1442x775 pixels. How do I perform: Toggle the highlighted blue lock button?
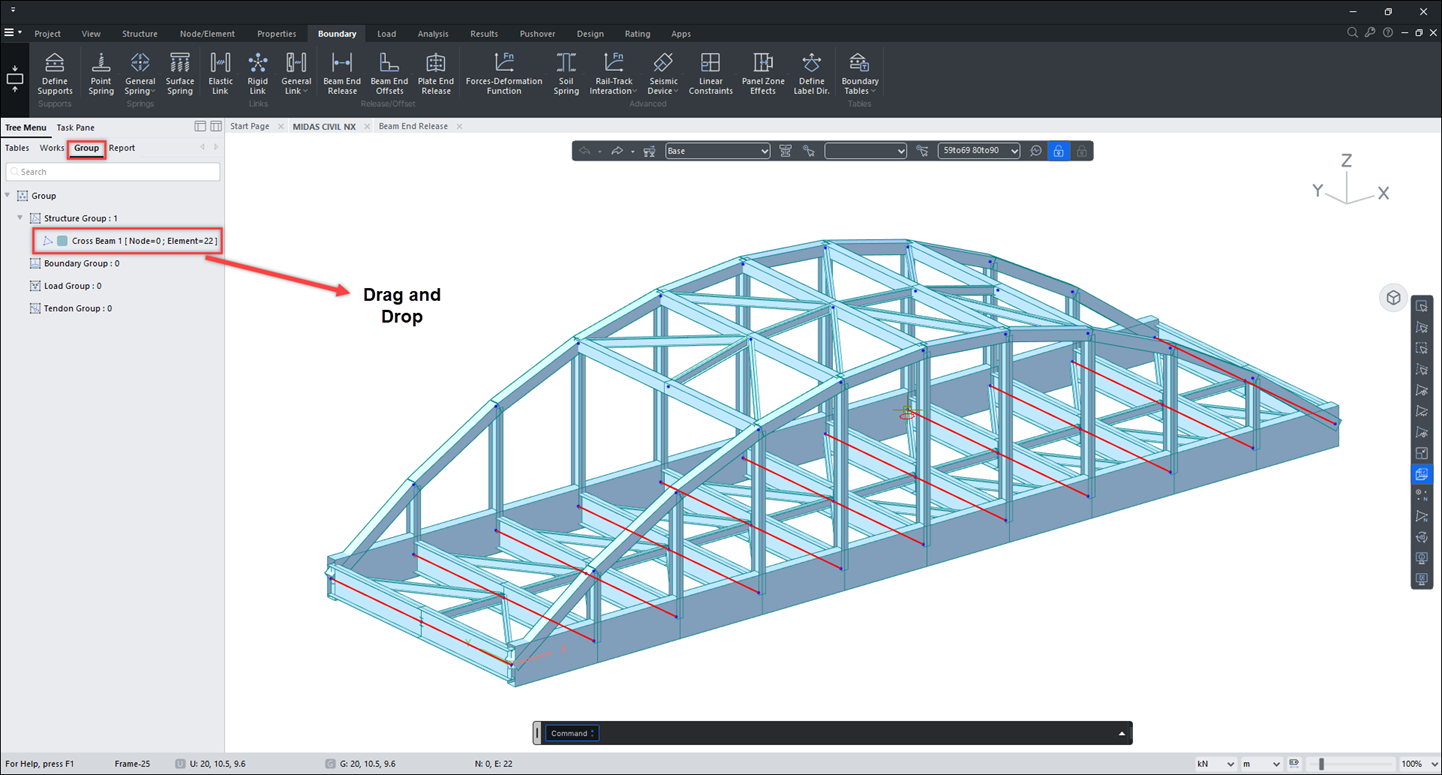coord(1058,151)
